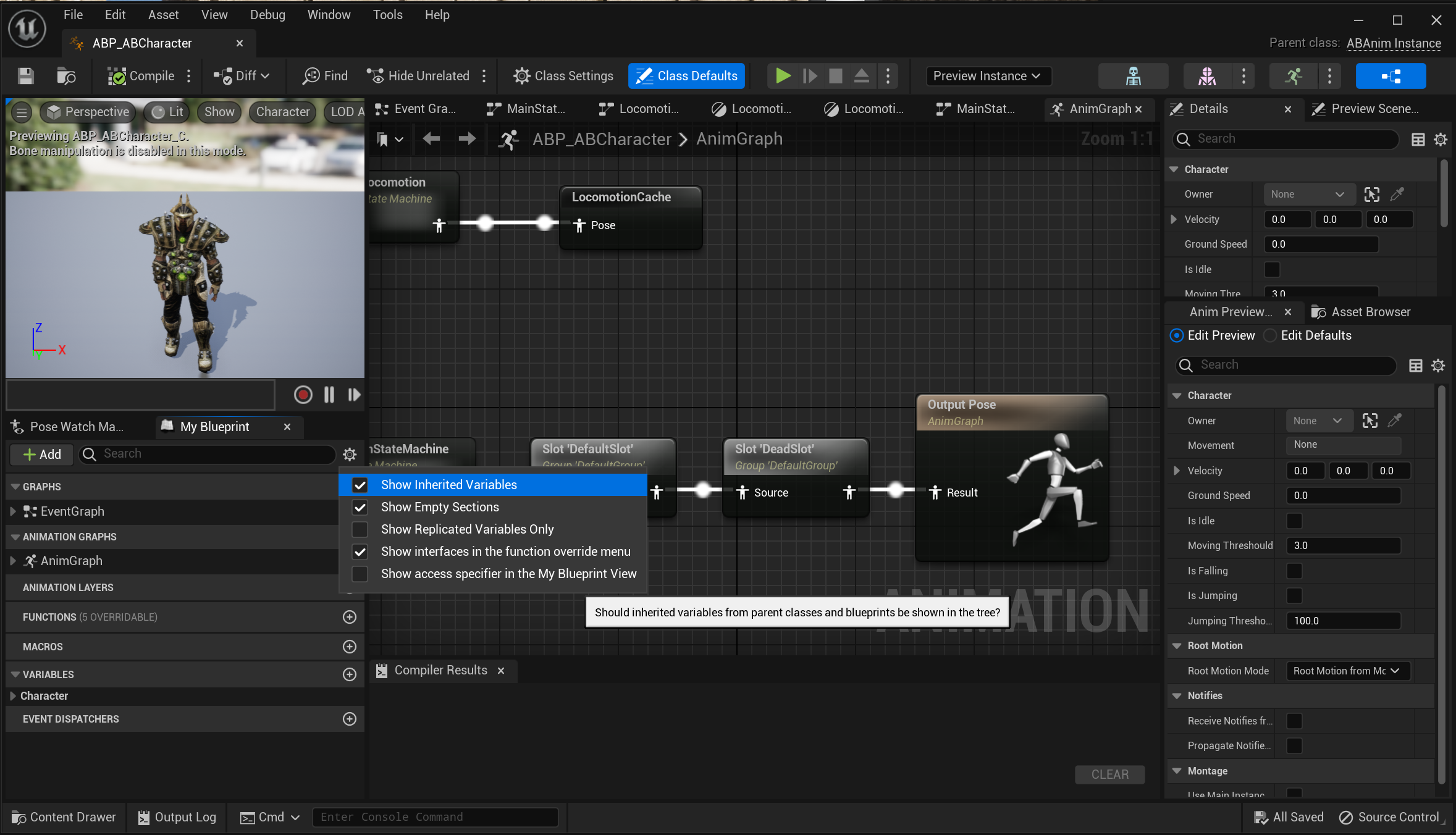Select the Edit Preview radio button
Viewport: 1456px width, 835px height.
click(1176, 335)
